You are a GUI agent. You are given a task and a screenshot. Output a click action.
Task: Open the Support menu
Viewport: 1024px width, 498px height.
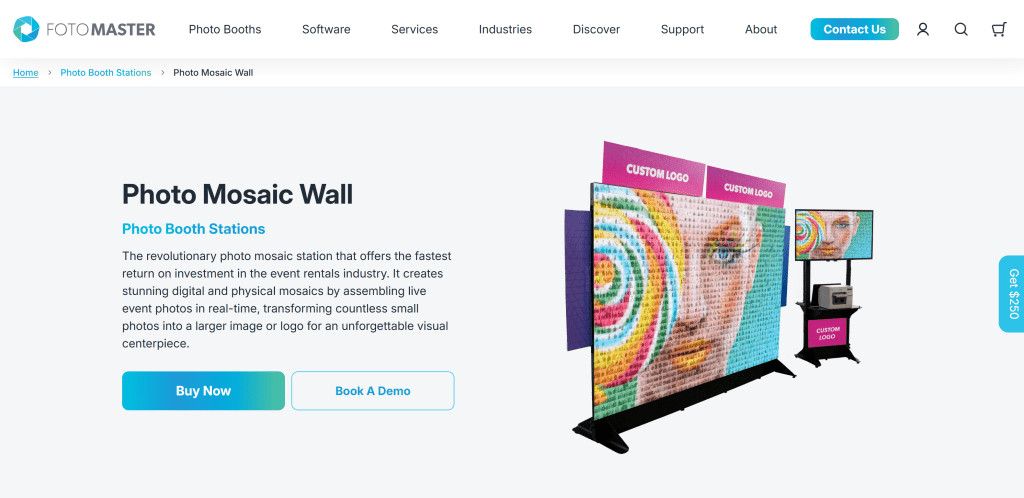point(682,29)
